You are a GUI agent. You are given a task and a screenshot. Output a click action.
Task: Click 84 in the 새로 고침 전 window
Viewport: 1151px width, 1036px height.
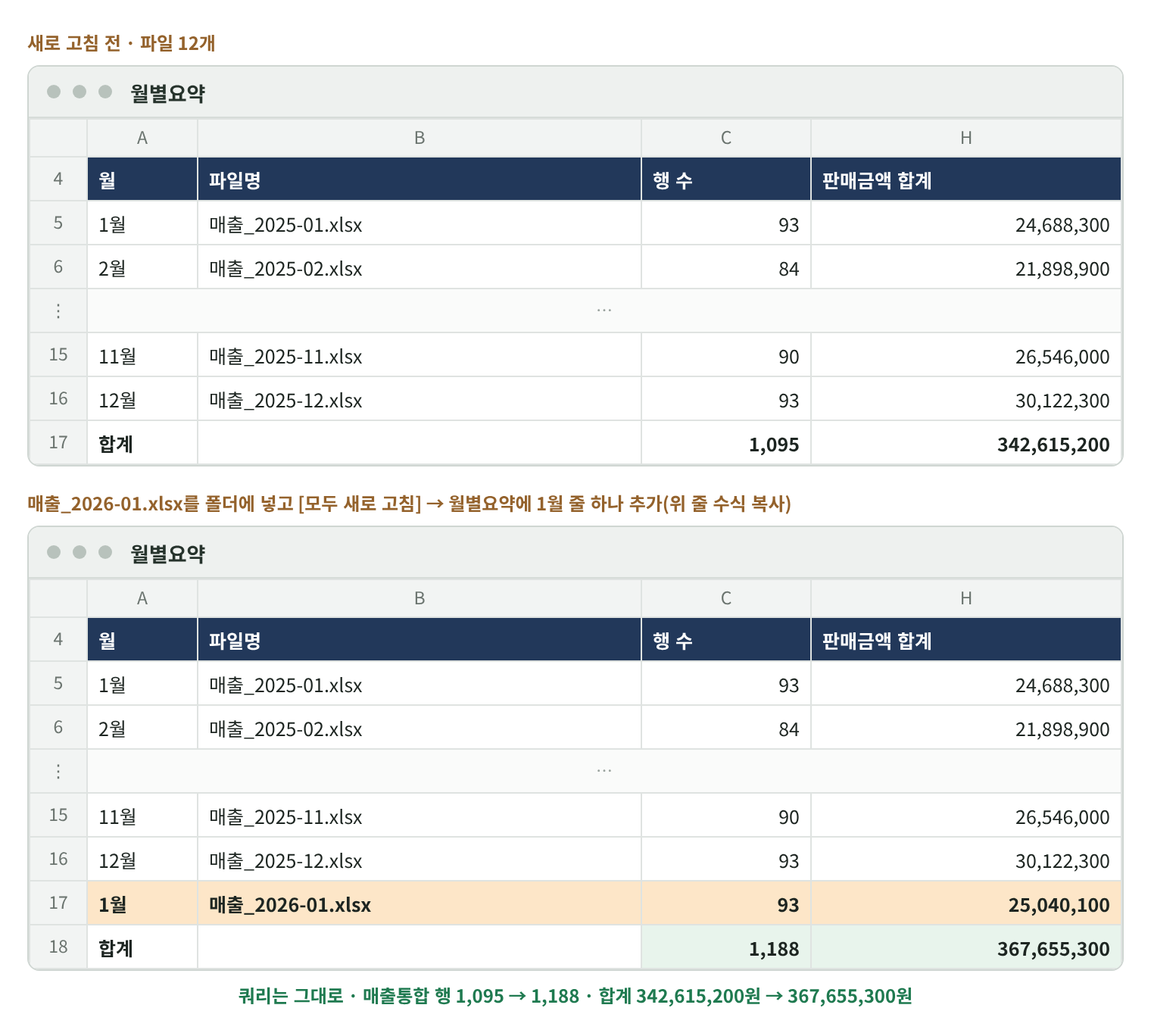tap(725, 268)
